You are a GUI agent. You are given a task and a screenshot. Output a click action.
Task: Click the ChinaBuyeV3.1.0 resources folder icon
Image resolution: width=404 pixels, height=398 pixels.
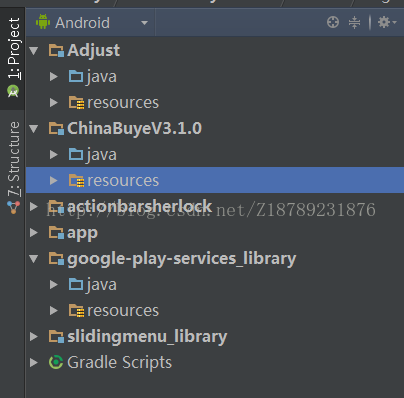pos(76,181)
